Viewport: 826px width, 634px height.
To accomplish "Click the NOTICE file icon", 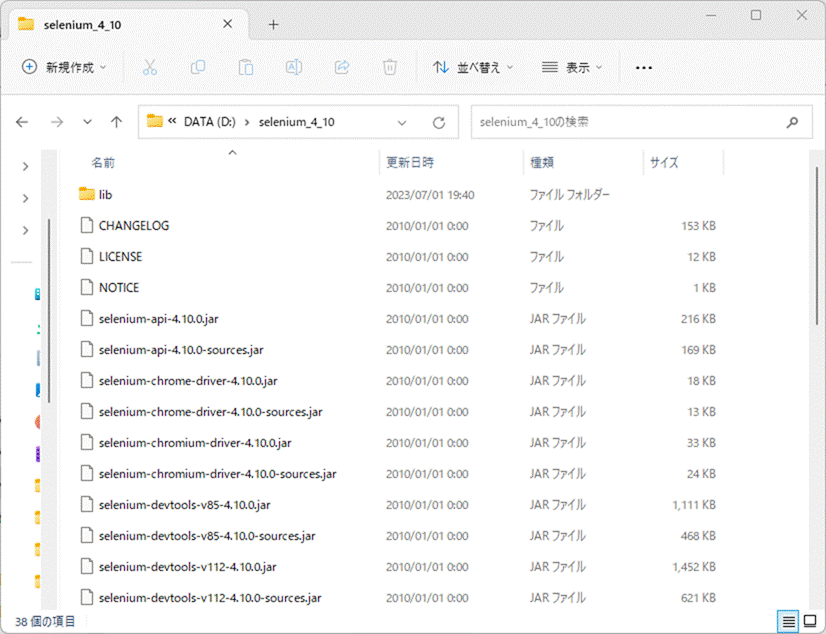I will click(x=87, y=288).
